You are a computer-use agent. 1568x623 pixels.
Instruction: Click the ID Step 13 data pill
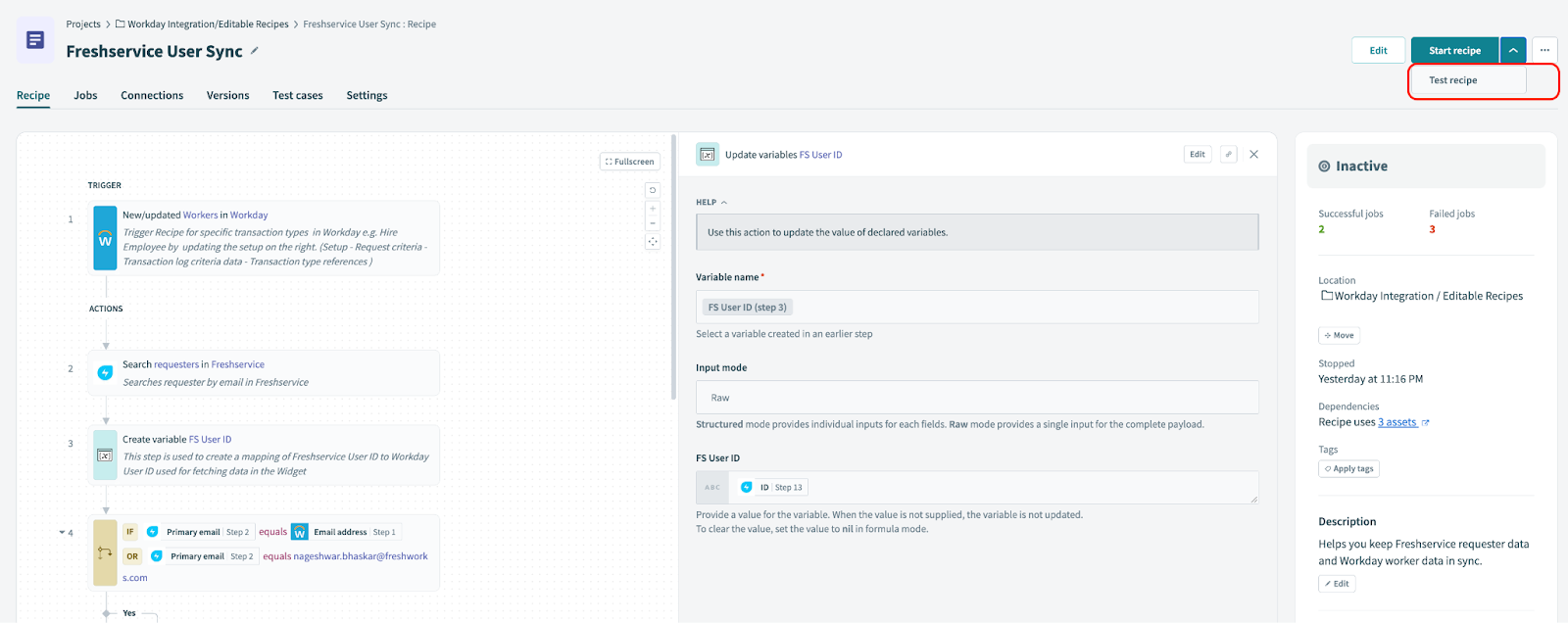(773, 487)
